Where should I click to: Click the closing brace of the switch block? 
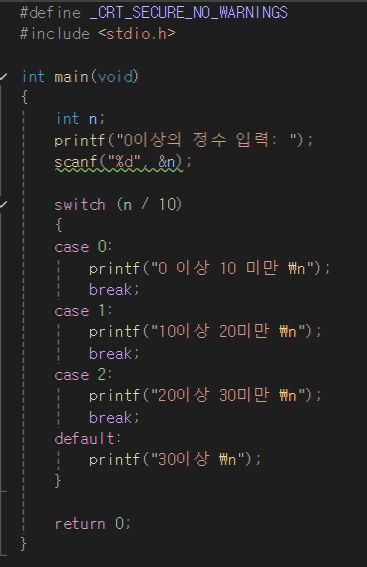tap(58, 481)
